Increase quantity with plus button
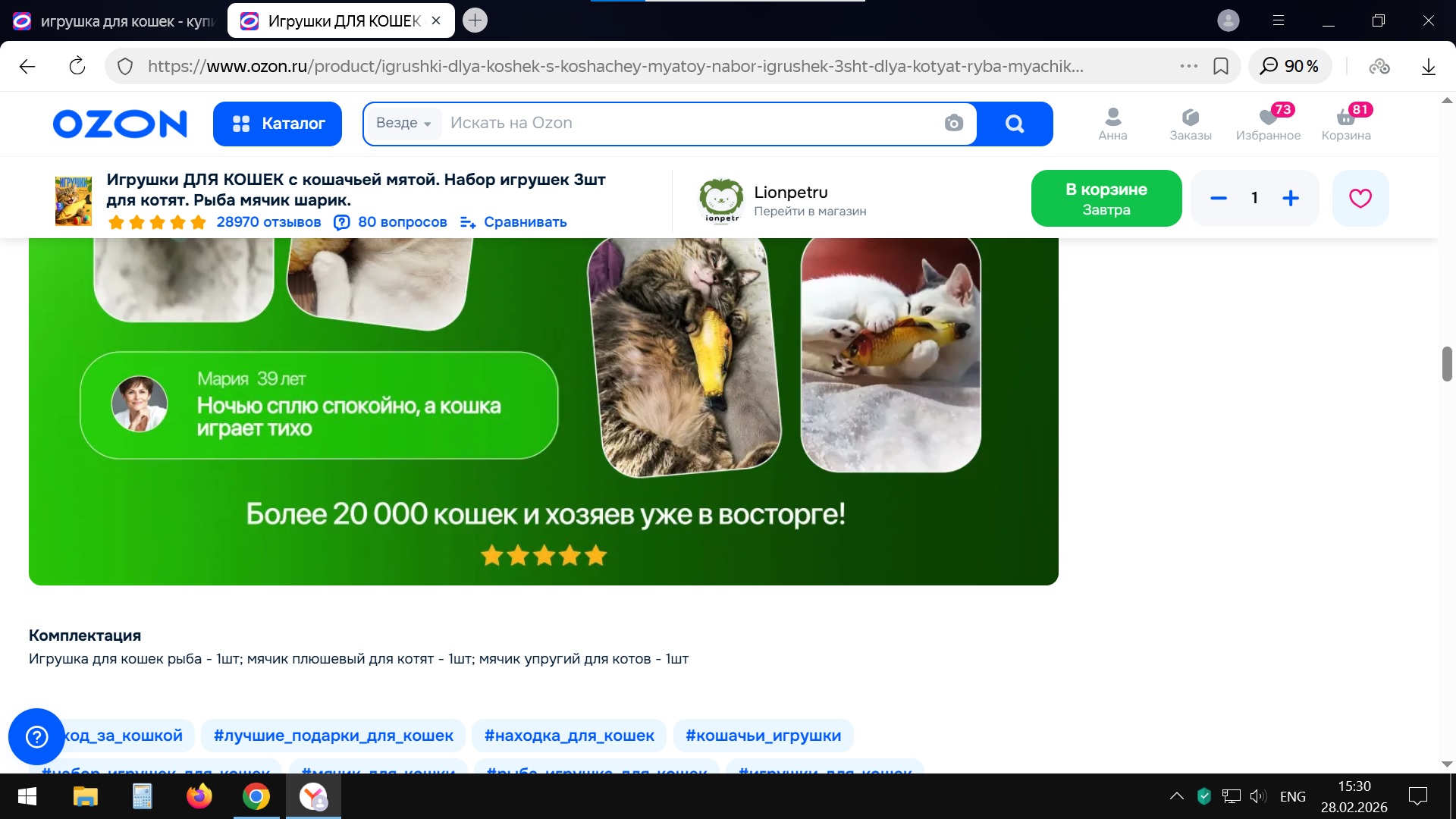This screenshot has height=819, width=1456. 1291,199
